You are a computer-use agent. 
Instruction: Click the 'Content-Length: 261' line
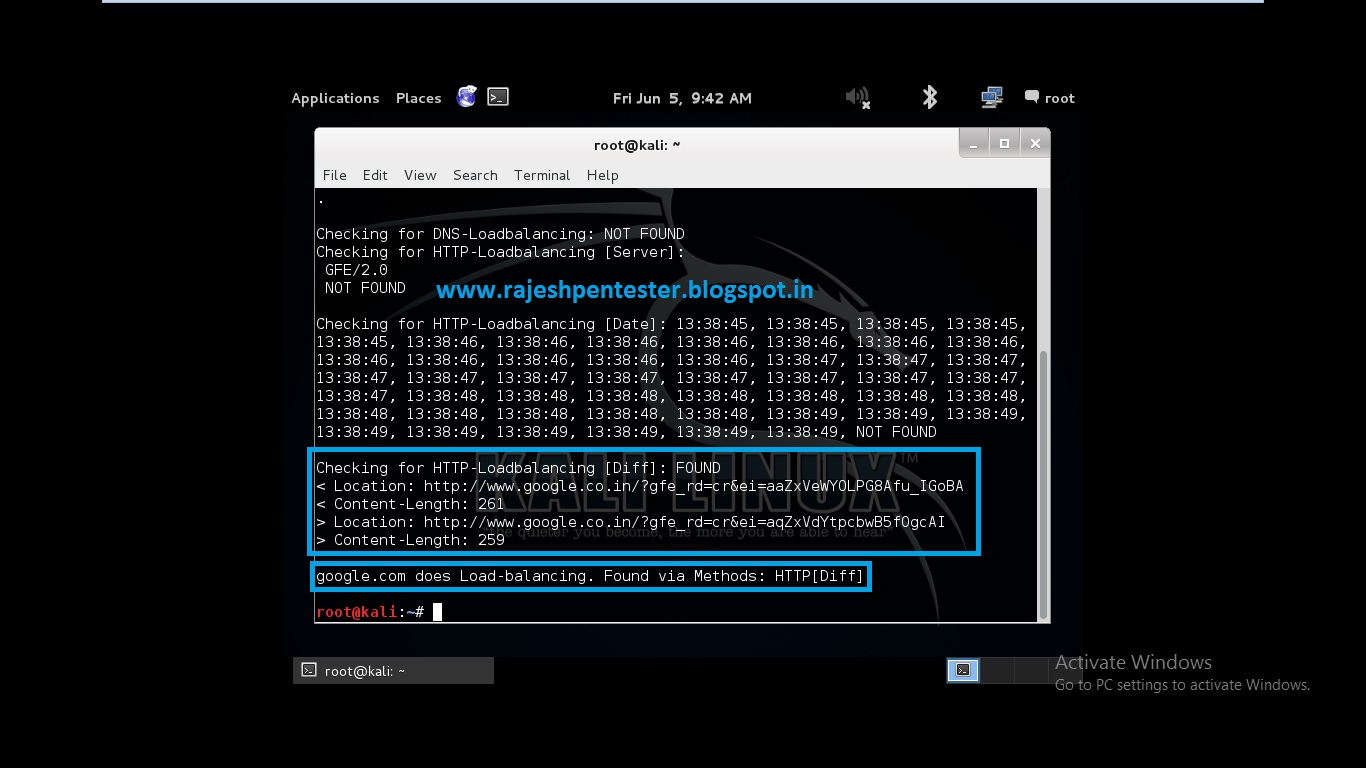click(410, 504)
